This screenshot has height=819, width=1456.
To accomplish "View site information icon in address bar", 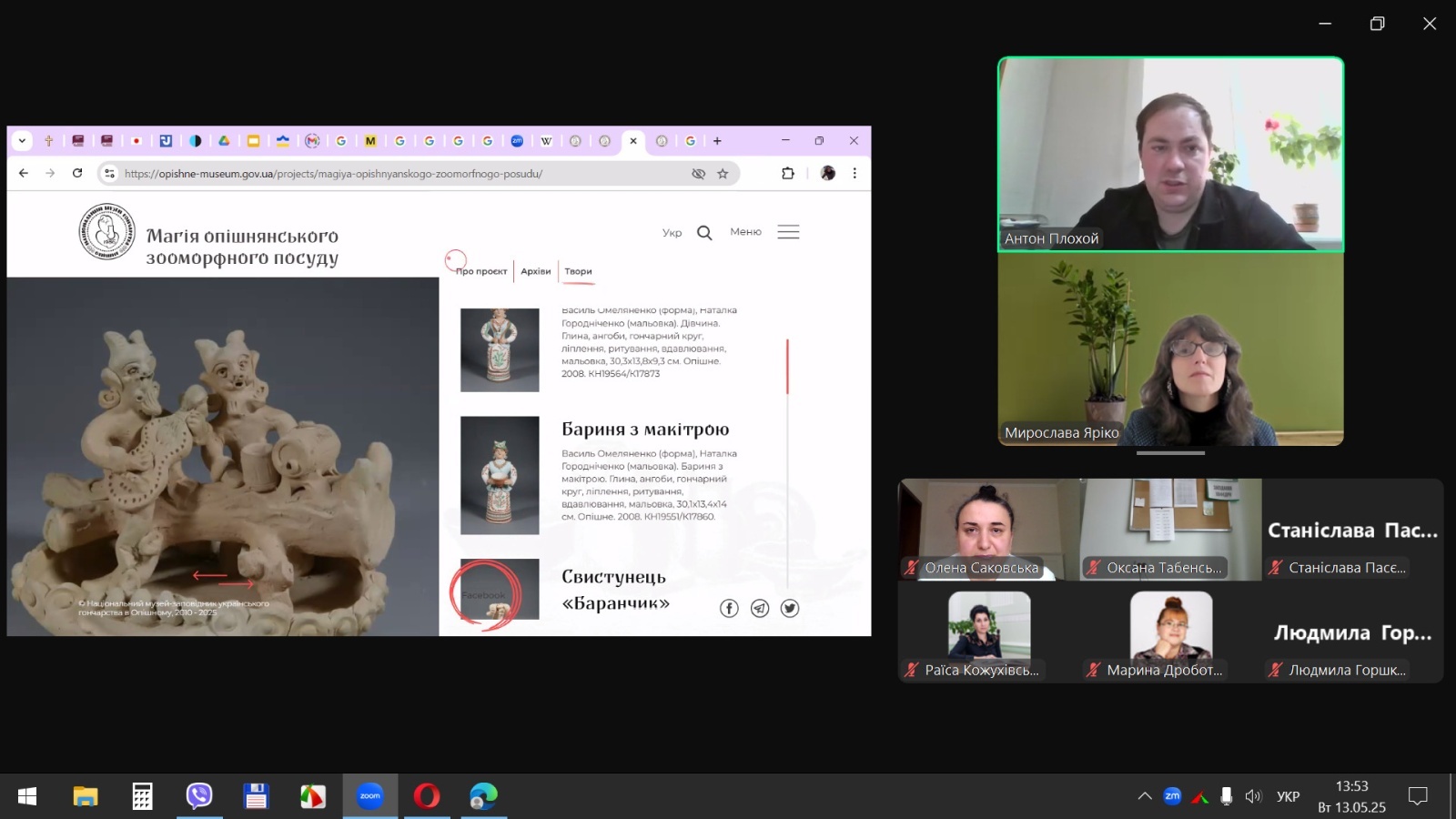I will click(x=109, y=173).
